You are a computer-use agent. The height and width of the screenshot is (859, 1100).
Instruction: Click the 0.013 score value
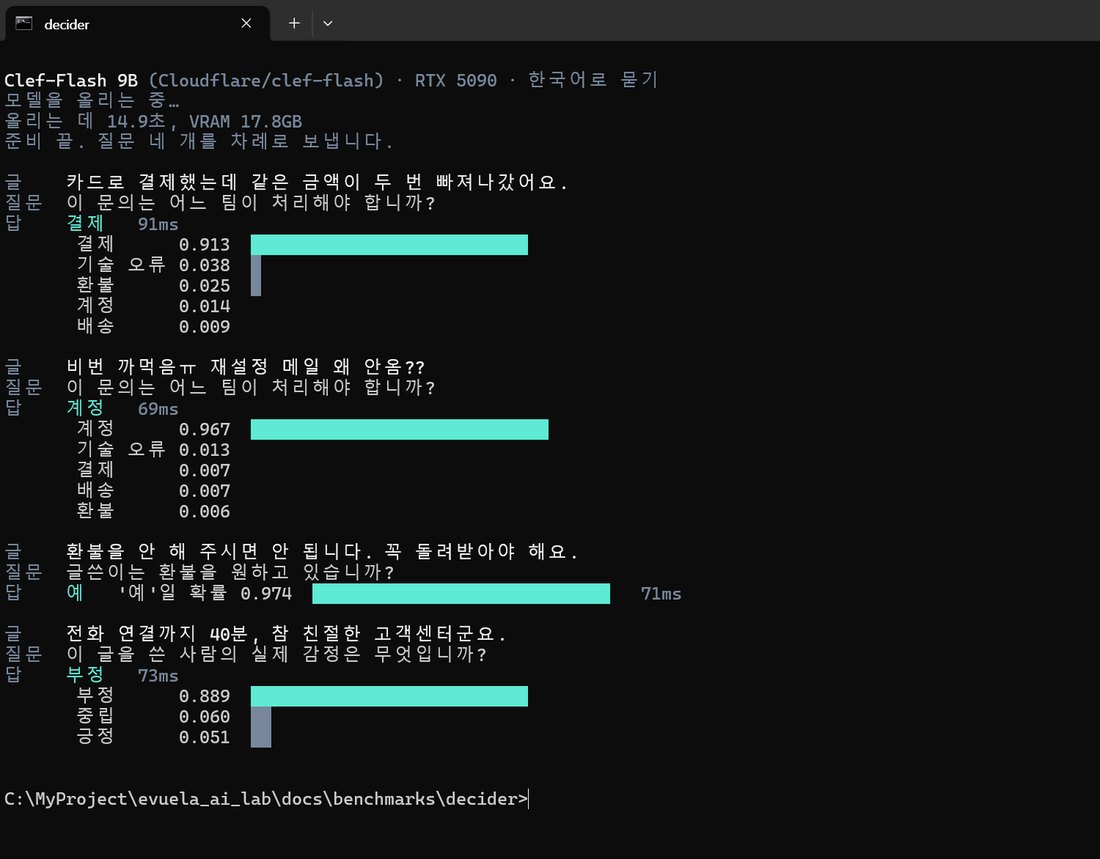point(204,450)
